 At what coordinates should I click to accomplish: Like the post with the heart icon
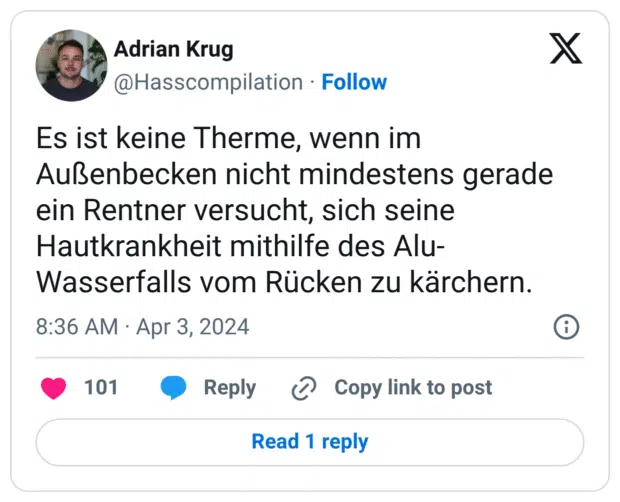click(53, 388)
